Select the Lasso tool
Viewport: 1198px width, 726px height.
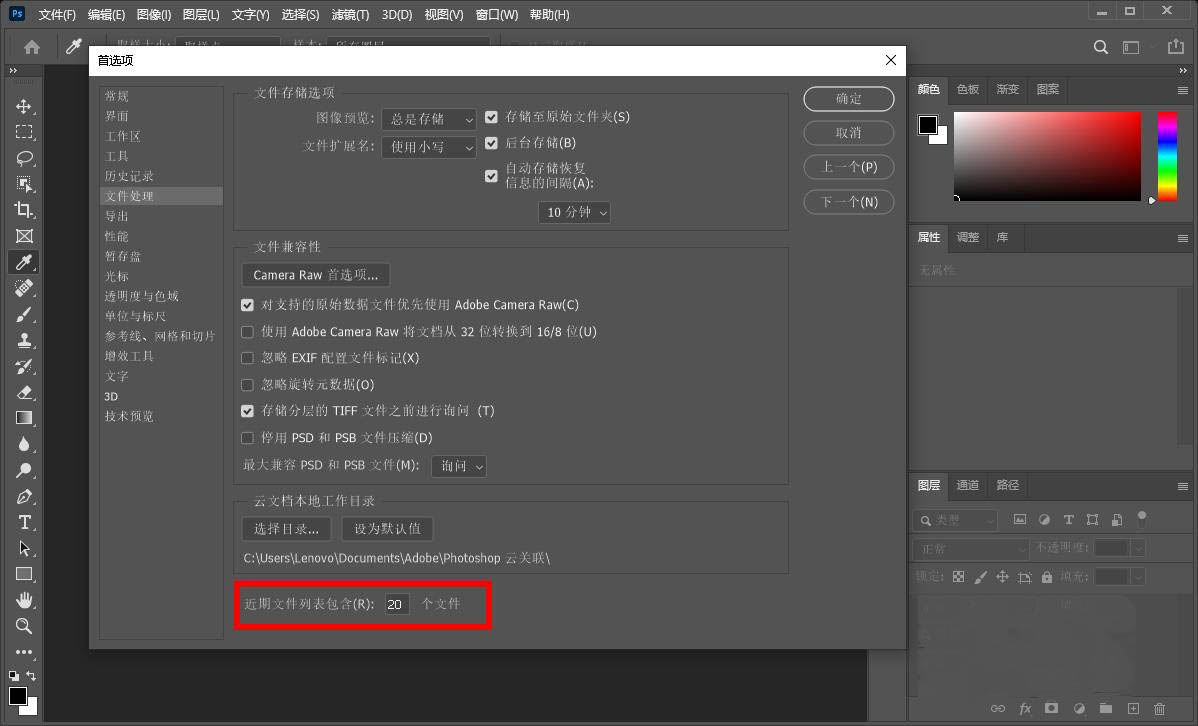coord(24,158)
